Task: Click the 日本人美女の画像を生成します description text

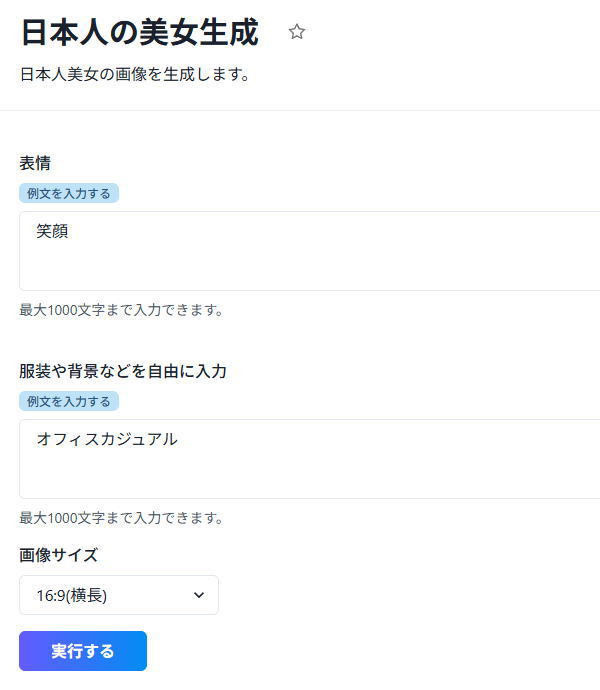Action: click(134, 75)
